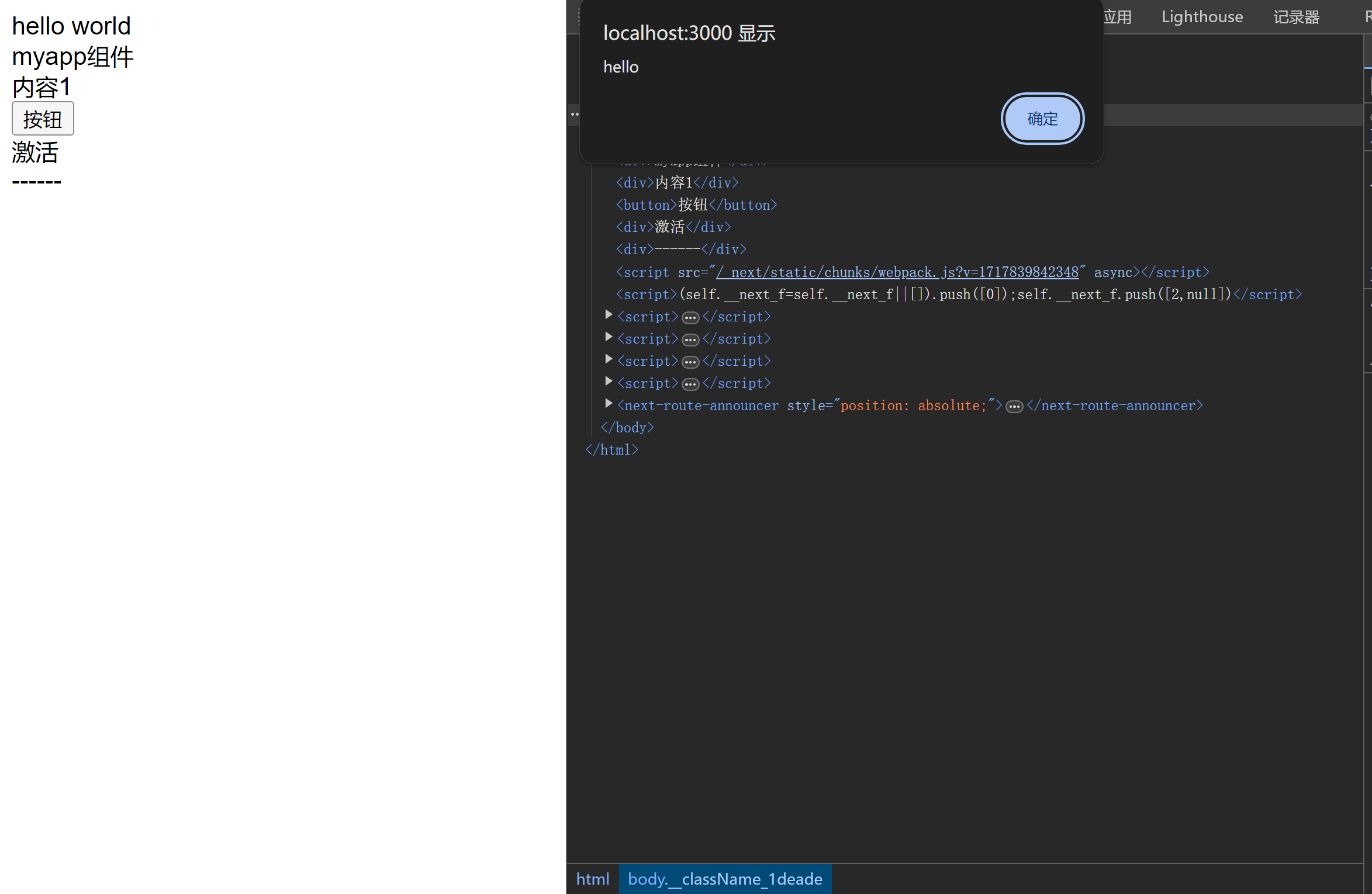The height and width of the screenshot is (894, 1372).
Task: Expand the first collapsed script node
Action: (x=609, y=316)
